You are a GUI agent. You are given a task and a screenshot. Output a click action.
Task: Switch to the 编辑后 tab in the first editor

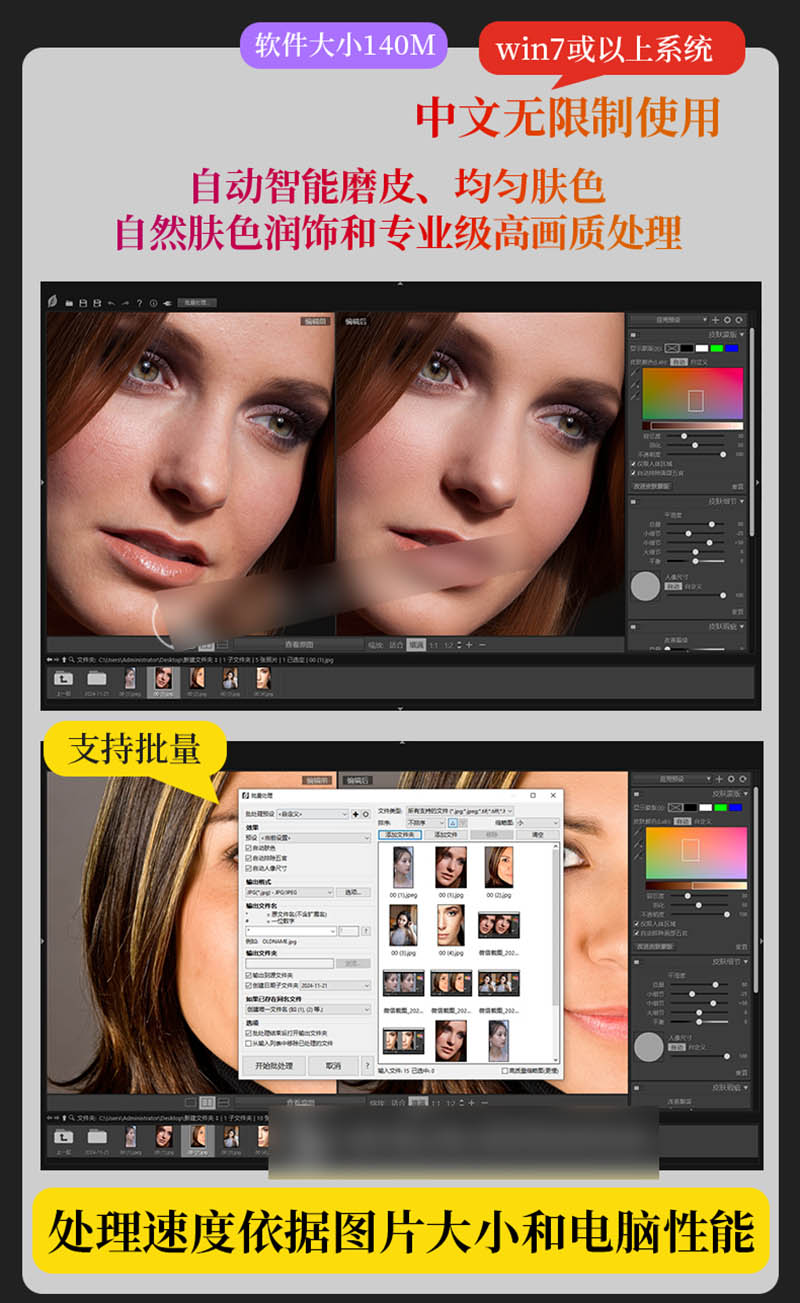click(356, 321)
